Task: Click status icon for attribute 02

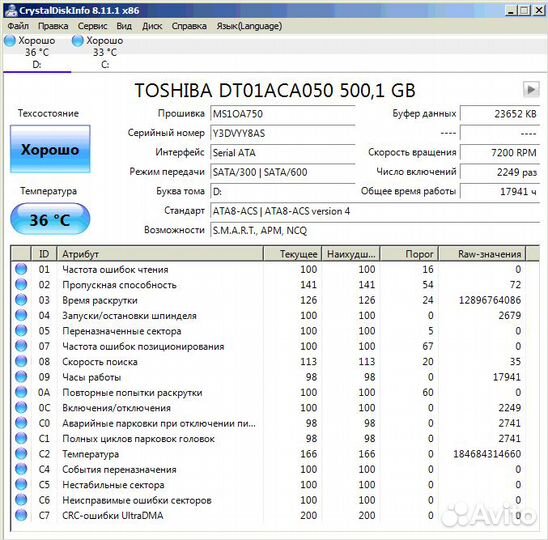Action: click(21, 285)
